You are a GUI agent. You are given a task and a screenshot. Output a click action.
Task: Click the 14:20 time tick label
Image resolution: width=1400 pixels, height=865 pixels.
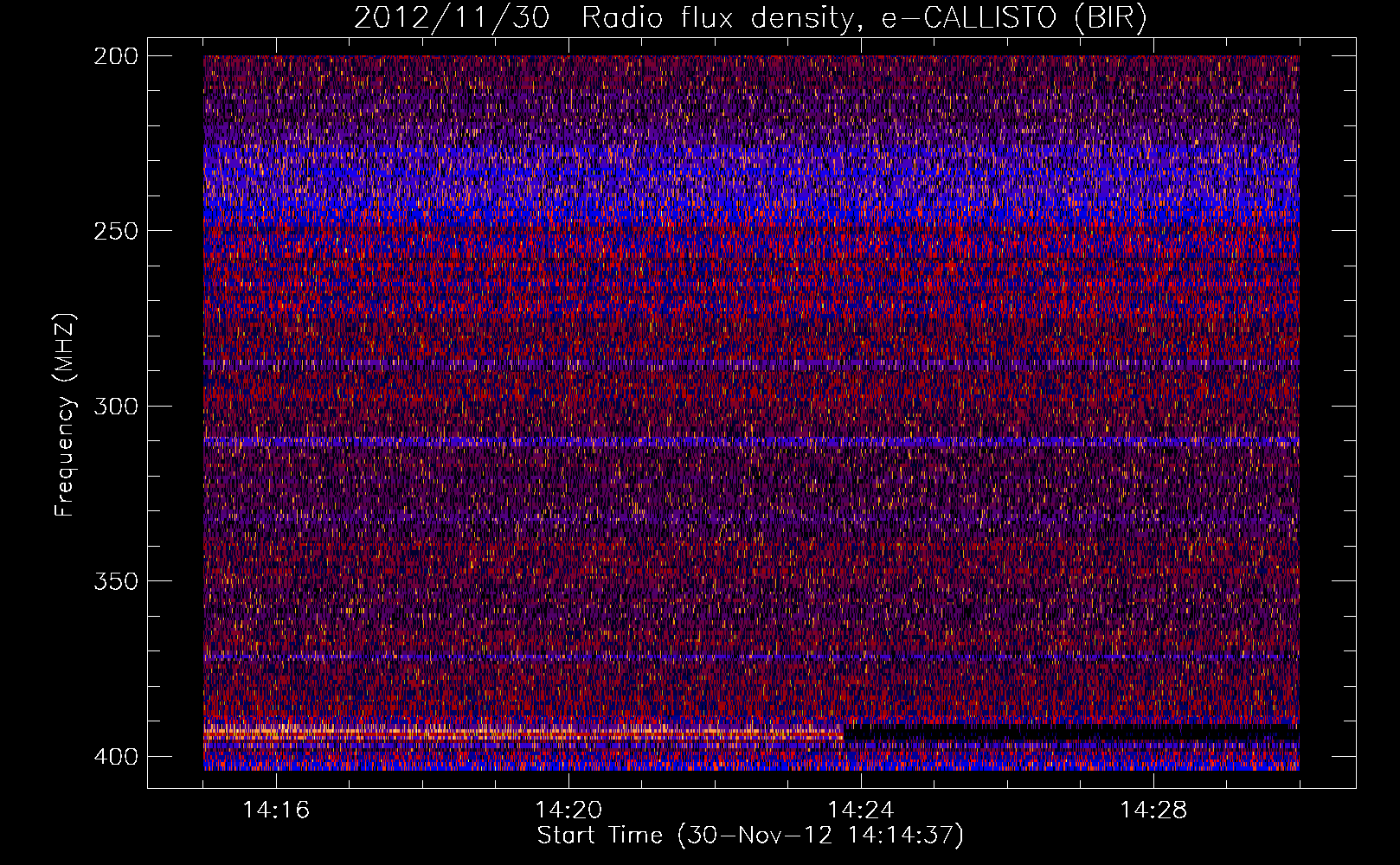[x=568, y=811]
